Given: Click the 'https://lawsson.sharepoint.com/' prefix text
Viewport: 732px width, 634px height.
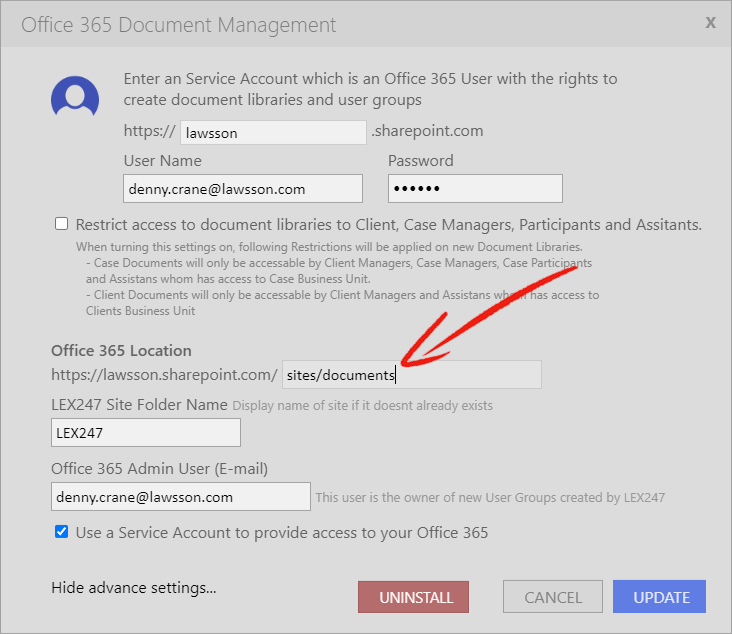Looking at the screenshot, I should pos(164,374).
